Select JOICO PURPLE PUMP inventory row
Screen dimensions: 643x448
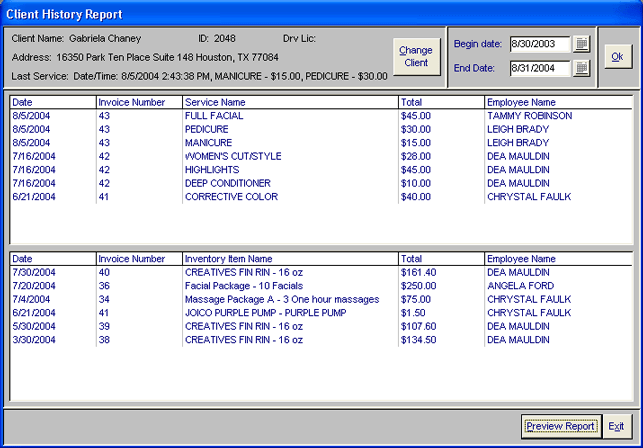(x=321, y=313)
